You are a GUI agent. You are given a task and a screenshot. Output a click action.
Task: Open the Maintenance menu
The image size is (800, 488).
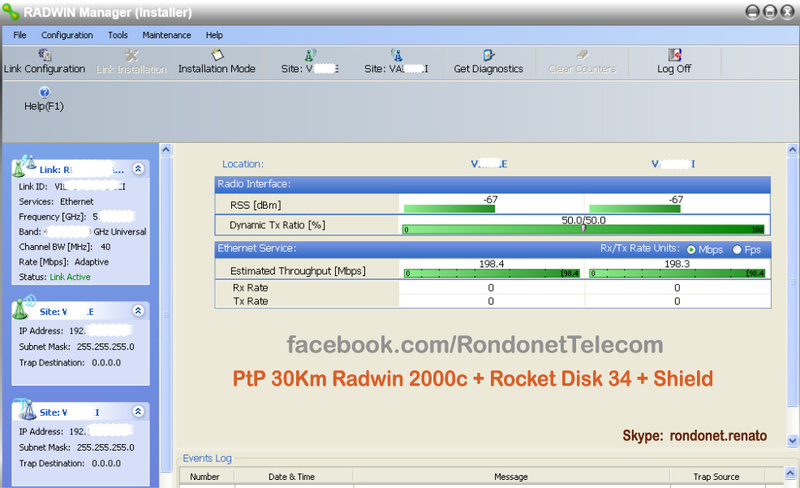click(166, 35)
